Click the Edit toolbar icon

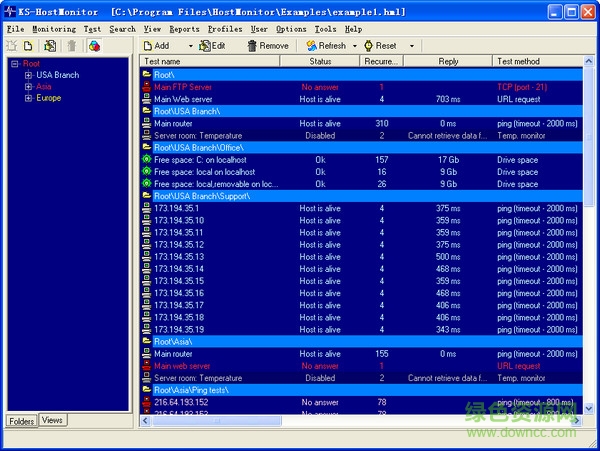point(205,46)
